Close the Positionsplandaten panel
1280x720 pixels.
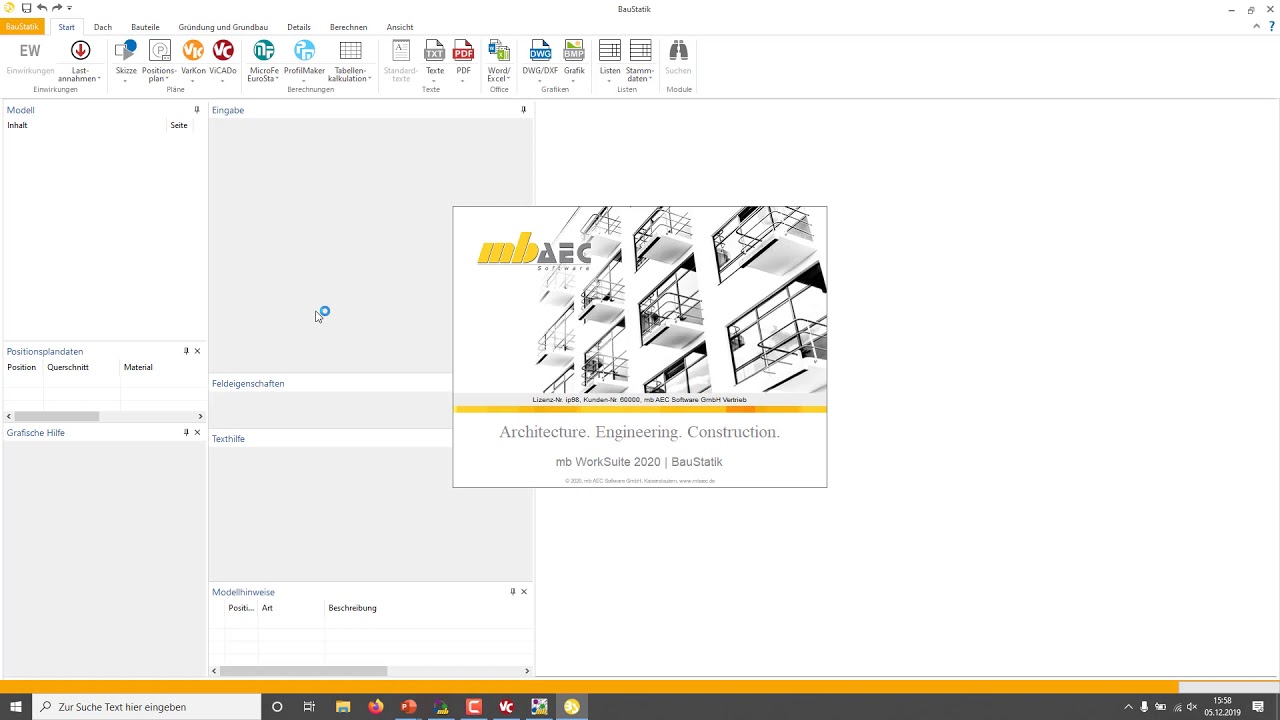pyautogui.click(x=197, y=351)
